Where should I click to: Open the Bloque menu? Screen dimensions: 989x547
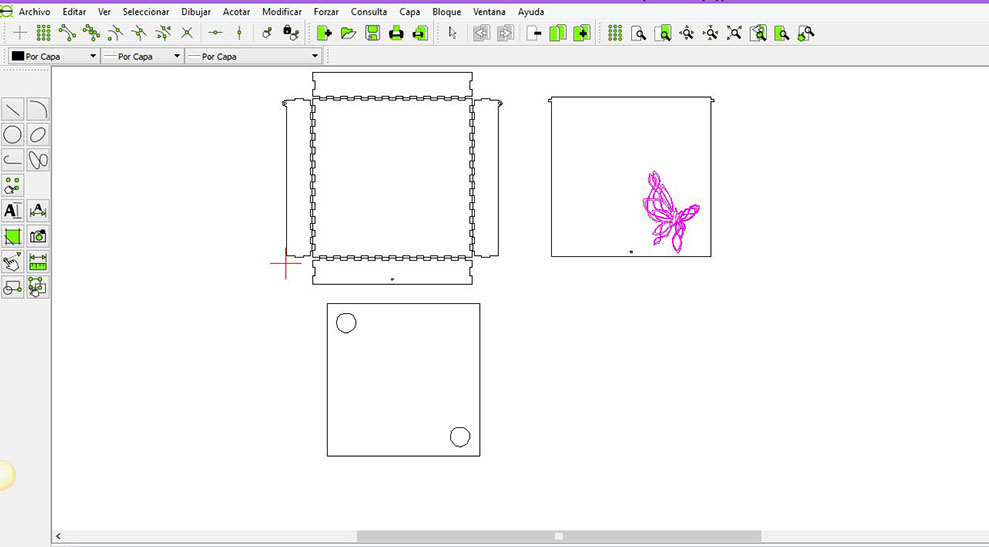(x=447, y=11)
